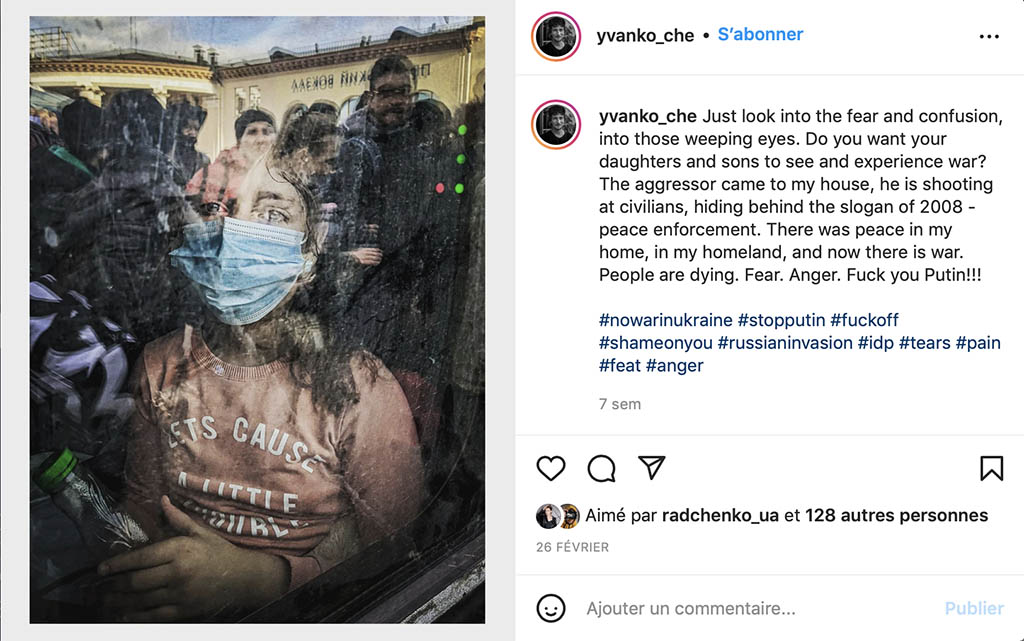Open radchenko_ua's profile from the likes line
The height and width of the screenshot is (641, 1024).
pyautogui.click(x=720, y=516)
